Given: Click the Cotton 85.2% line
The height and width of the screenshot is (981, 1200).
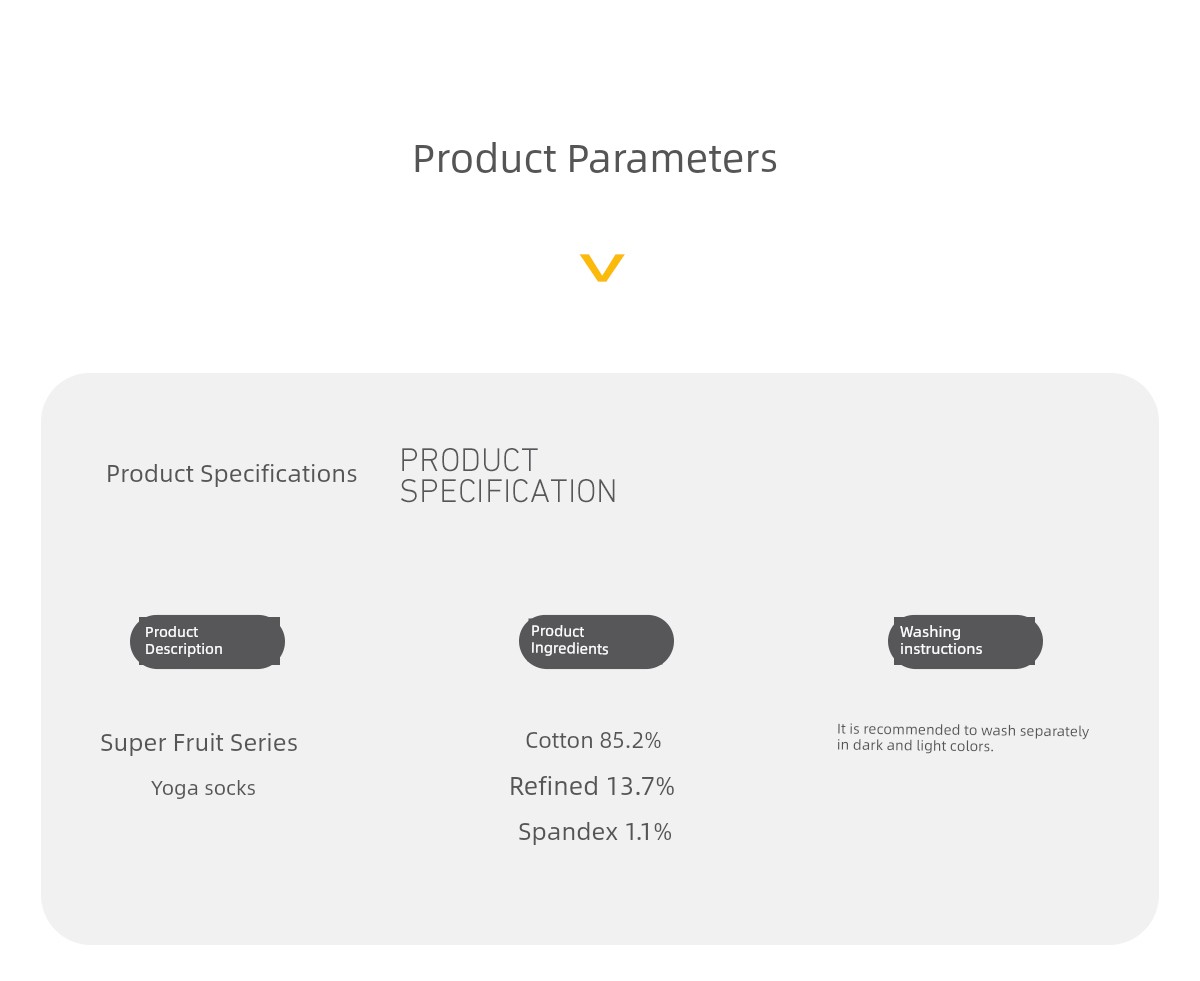Looking at the screenshot, I should click(593, 741).
